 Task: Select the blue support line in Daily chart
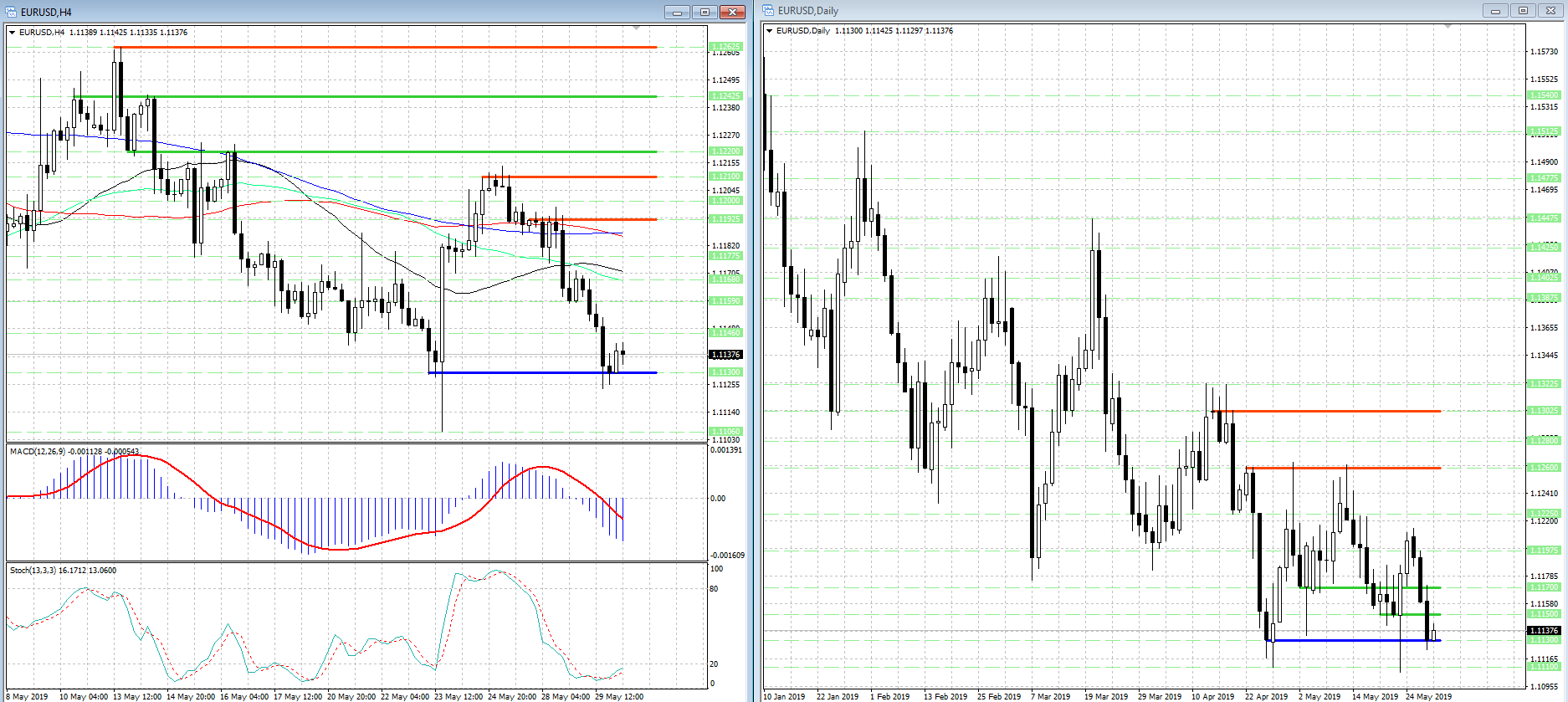click(1354, 641)
